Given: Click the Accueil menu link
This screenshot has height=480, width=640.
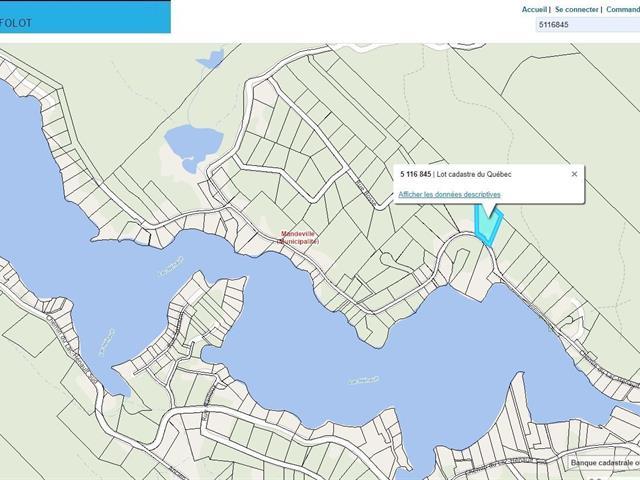Looking at the screenshot, I should click(534, 9).
